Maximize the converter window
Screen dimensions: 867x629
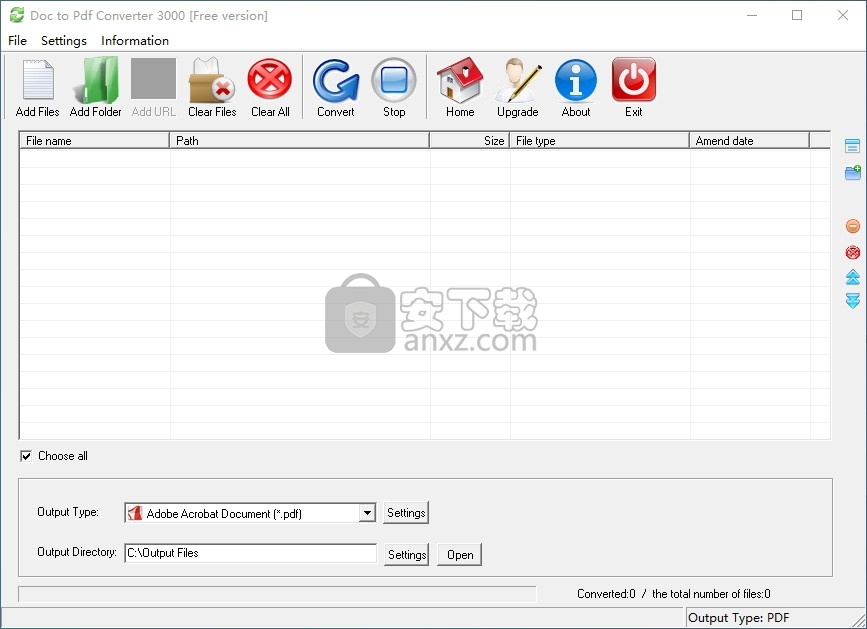point(797,15)
